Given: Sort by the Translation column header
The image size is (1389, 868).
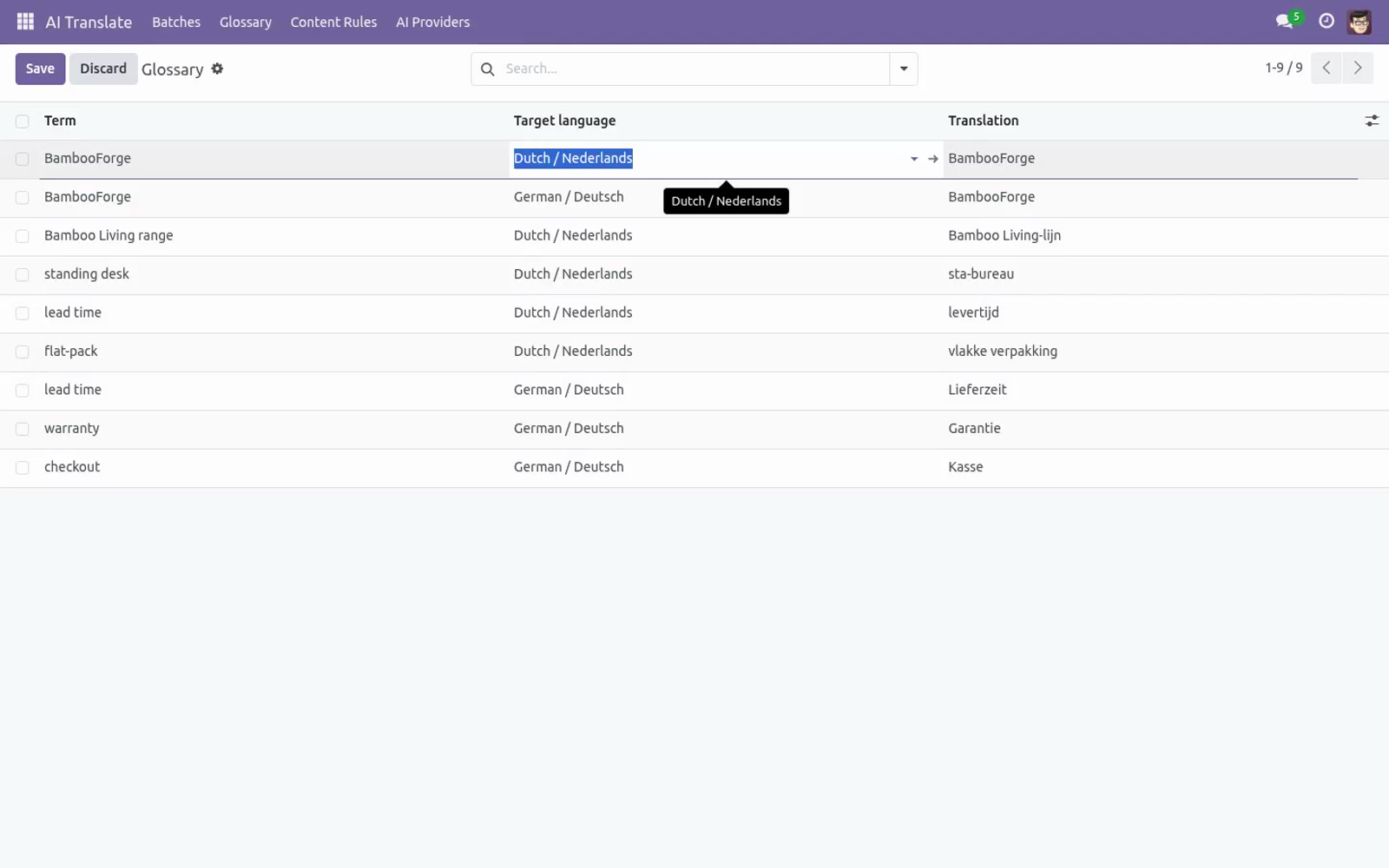Looking at the screenshot, I should pos(984,121).
